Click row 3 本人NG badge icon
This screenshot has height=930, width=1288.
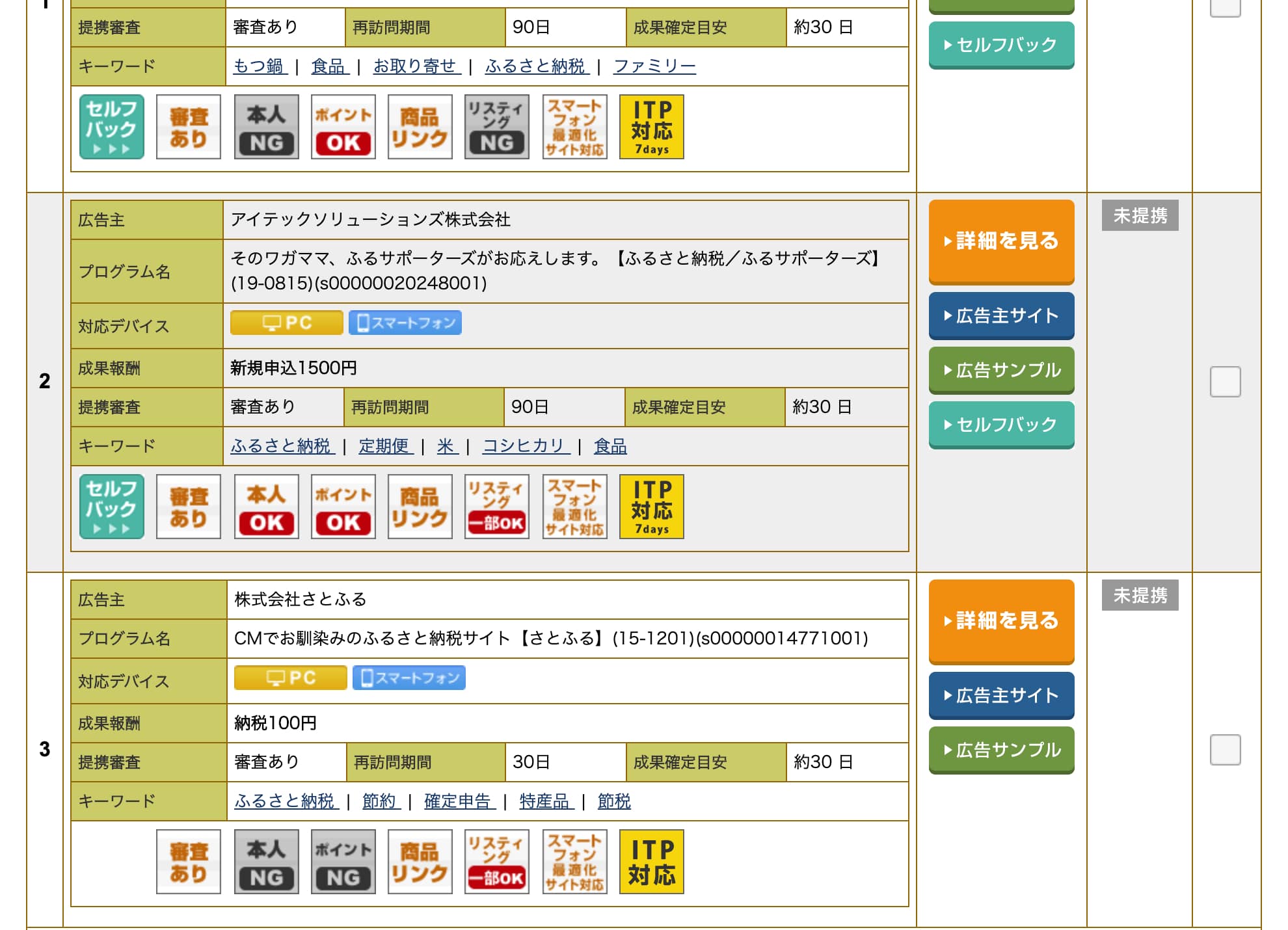click(x=266, y=862)
